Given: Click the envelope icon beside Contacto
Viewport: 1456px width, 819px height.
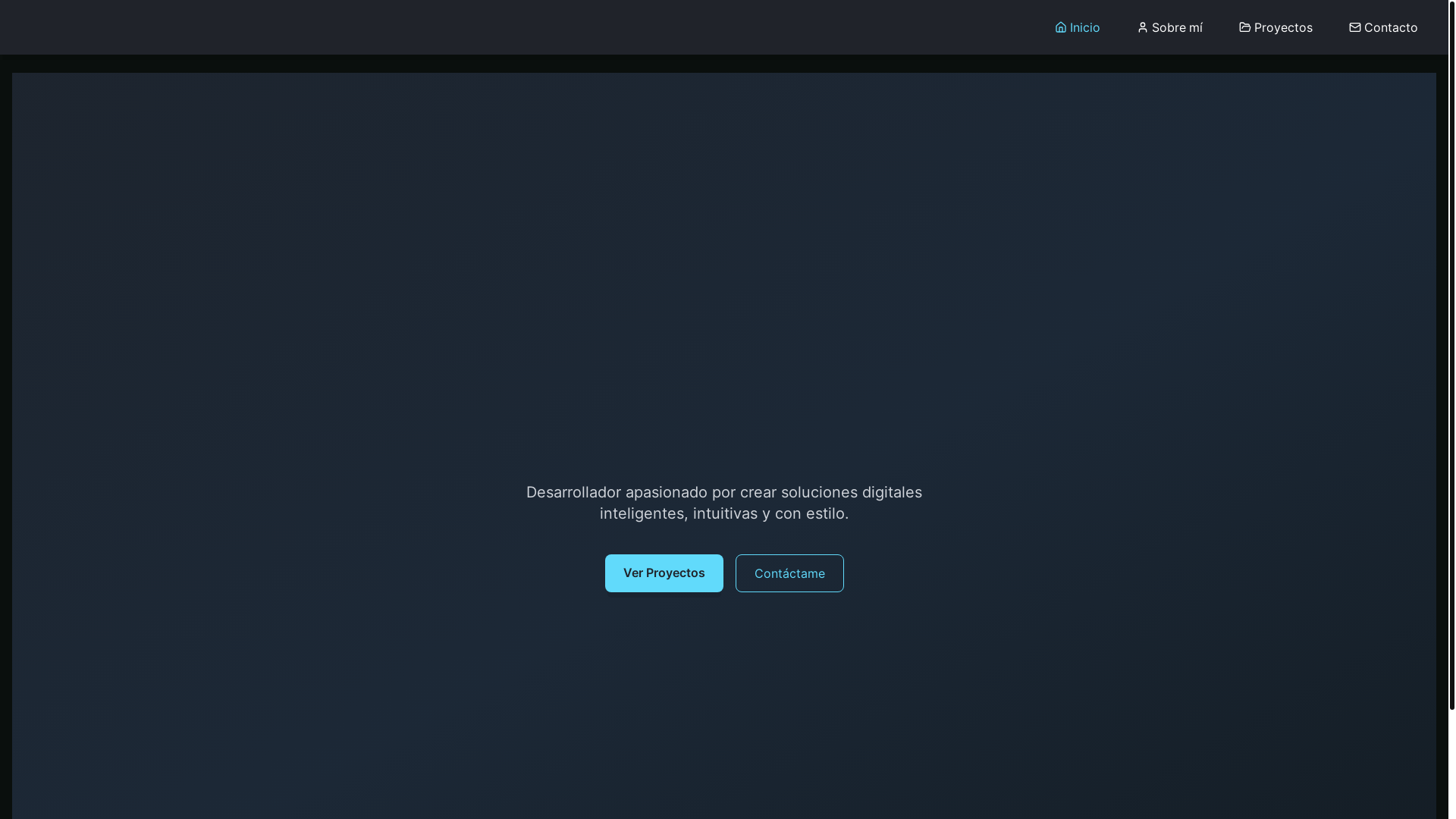Looking at the screenshot, I should coord(1355,27).
